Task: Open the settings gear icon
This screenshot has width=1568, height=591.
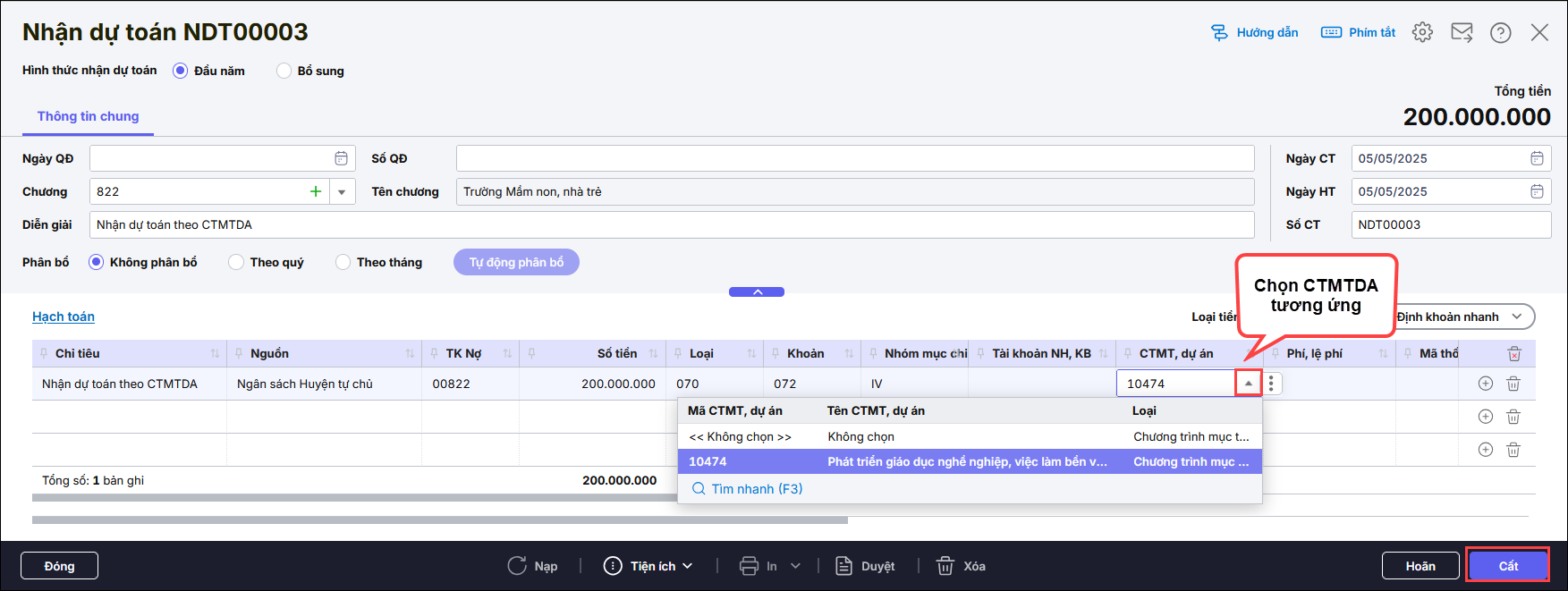Action: point(1422,32)
